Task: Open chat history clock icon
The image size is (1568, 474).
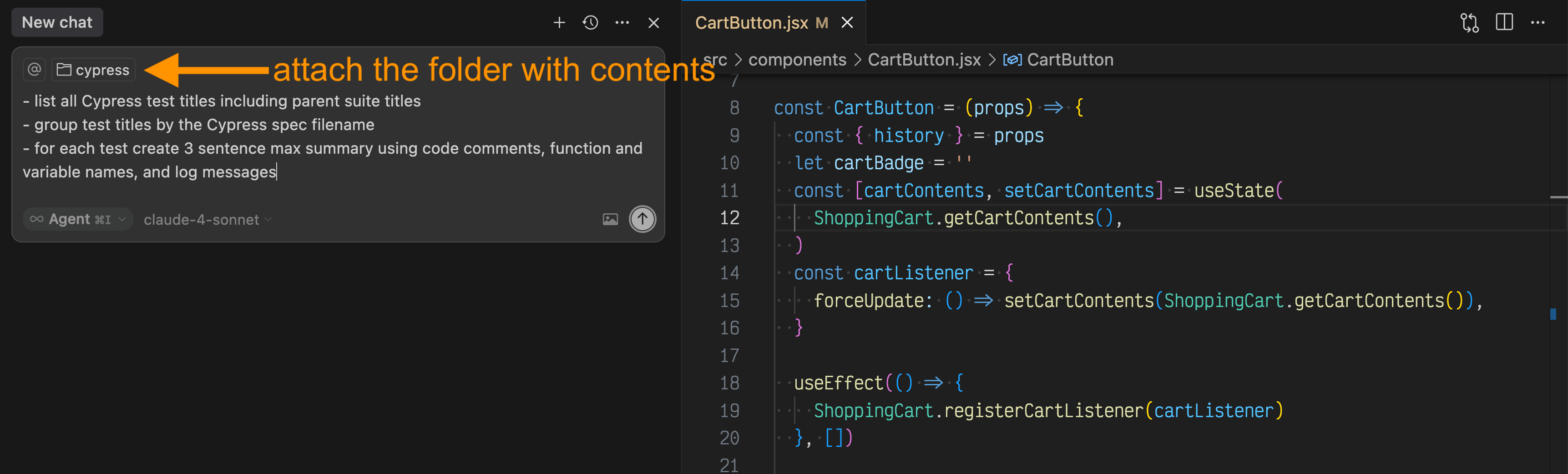Action: [x=591, y=22]
